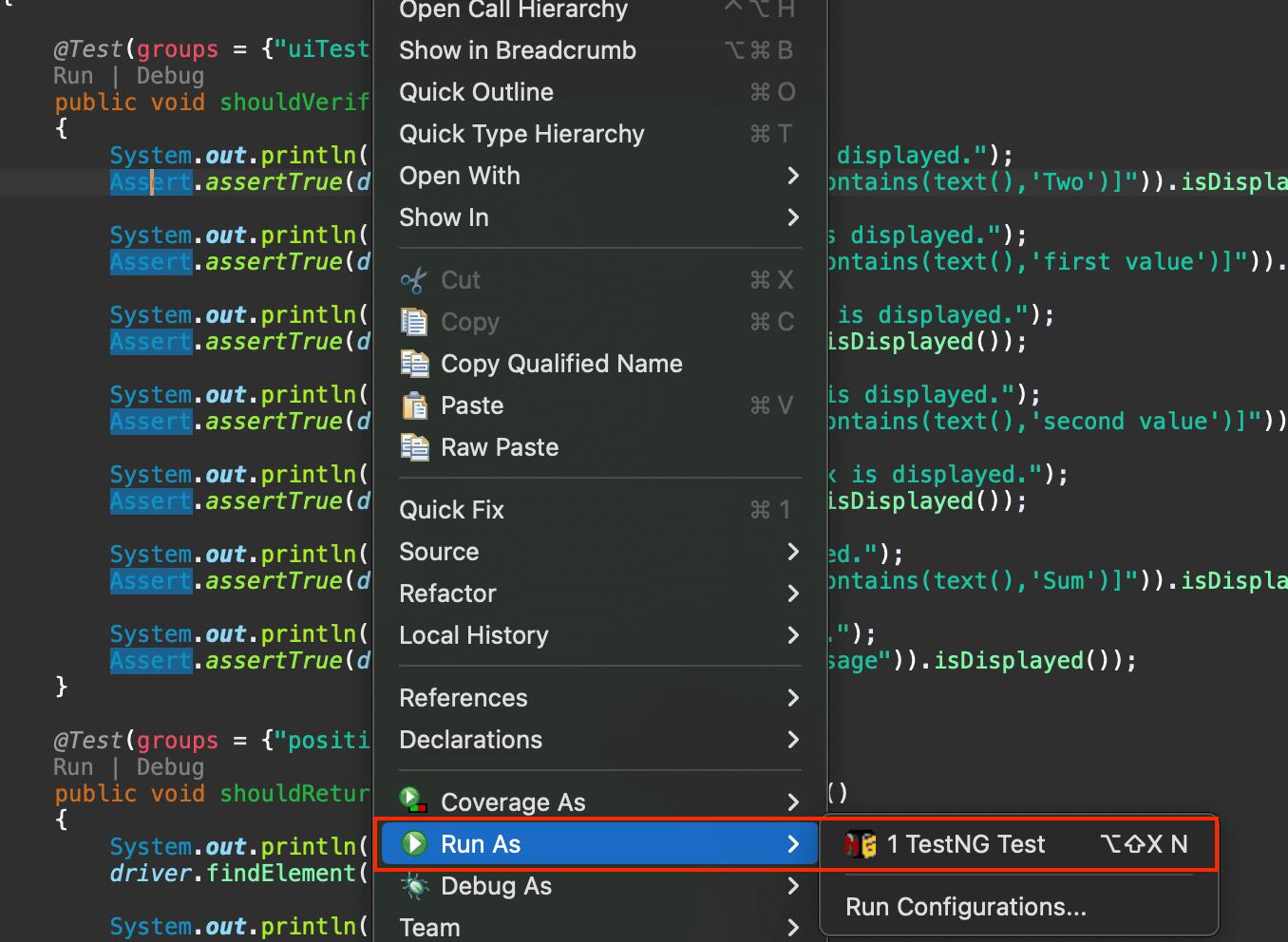Viewport: 1288px width, 942px height.
Task: Expand the Team submenu arrow
Action: [793, 928]
